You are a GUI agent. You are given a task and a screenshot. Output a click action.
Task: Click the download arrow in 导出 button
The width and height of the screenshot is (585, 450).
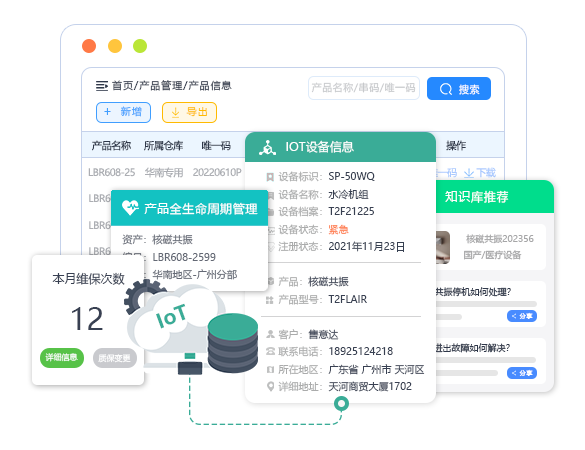pos(175,112)
